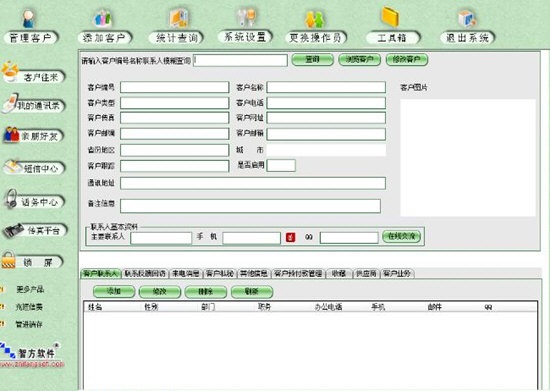Image resolution: width=550 pixels, height=391 pixels.
Task: Click the 姓名 column header
Action: pos(95,307)
